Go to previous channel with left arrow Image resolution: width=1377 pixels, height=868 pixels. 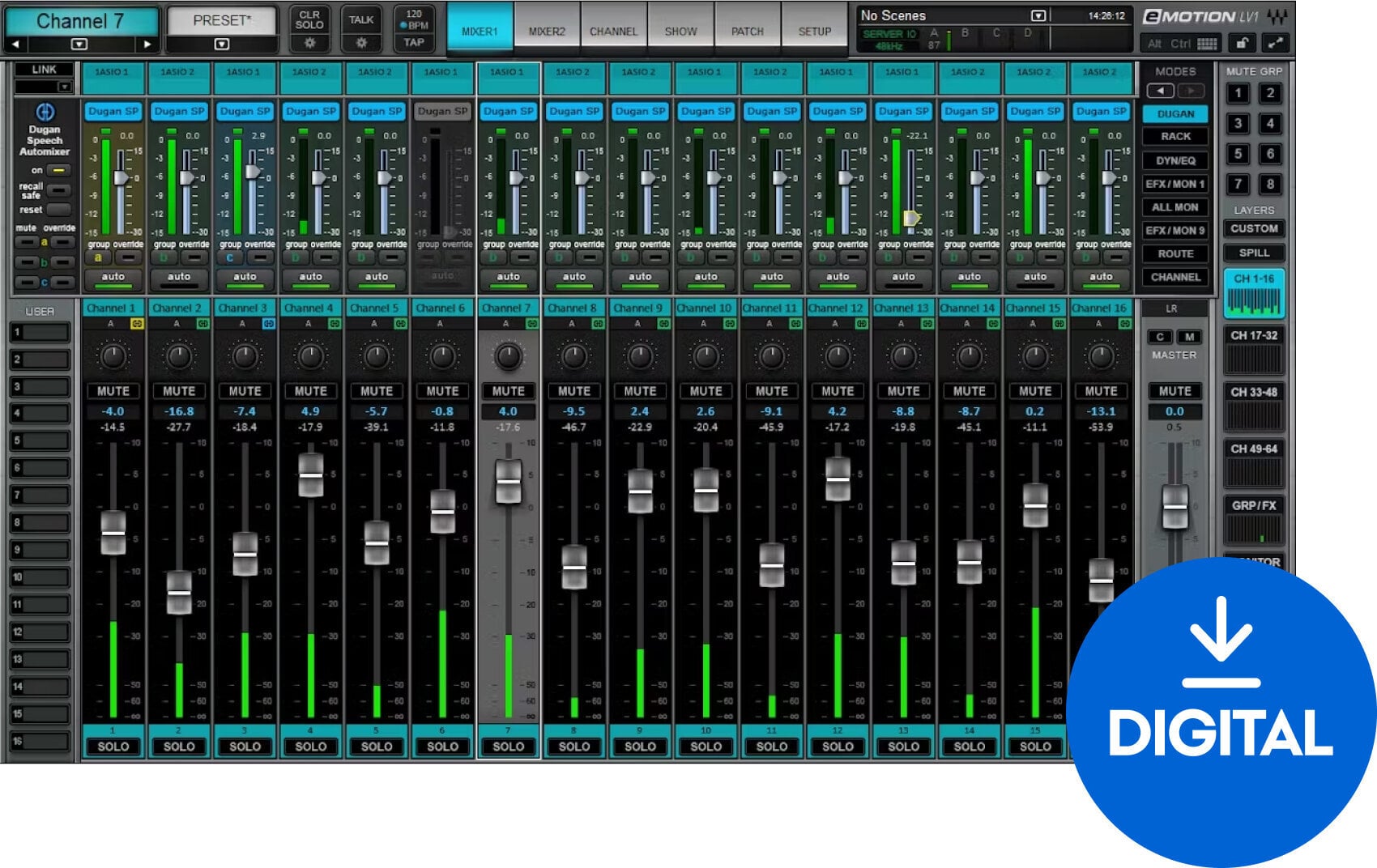click(15, 45)
